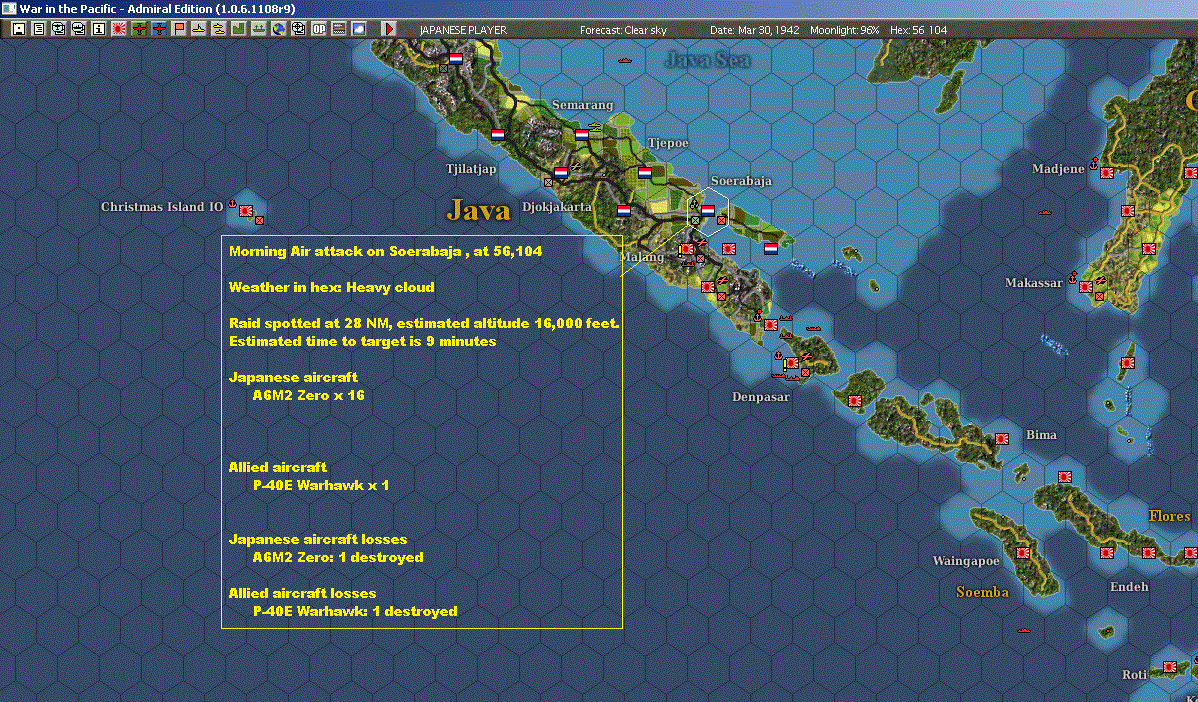1198x702 pixels.
Task: Select the Dutch flag near Tjepoe
Action: click(644, 173)
